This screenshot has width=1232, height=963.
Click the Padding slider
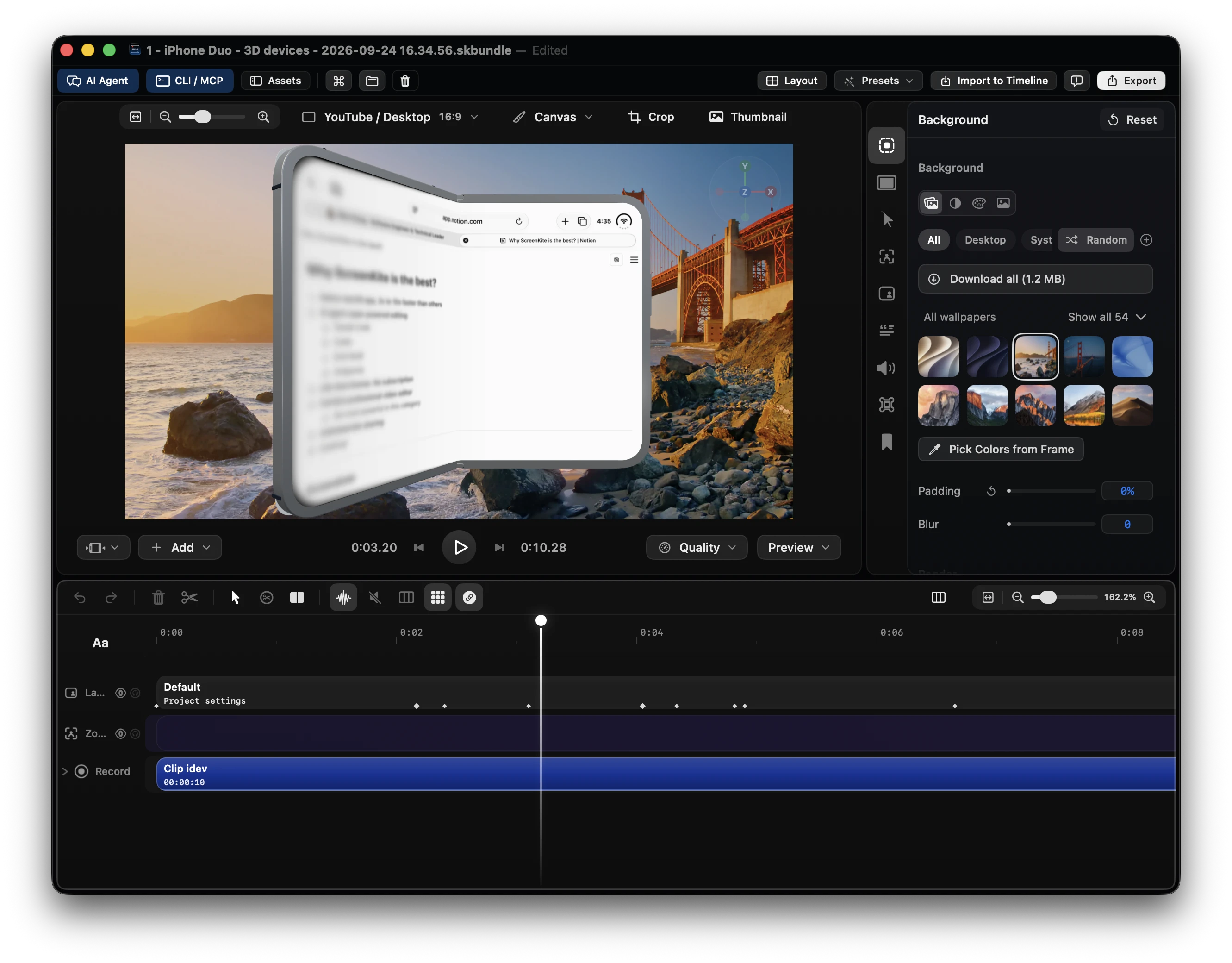pyautogui.click(x=1052, y=491)
